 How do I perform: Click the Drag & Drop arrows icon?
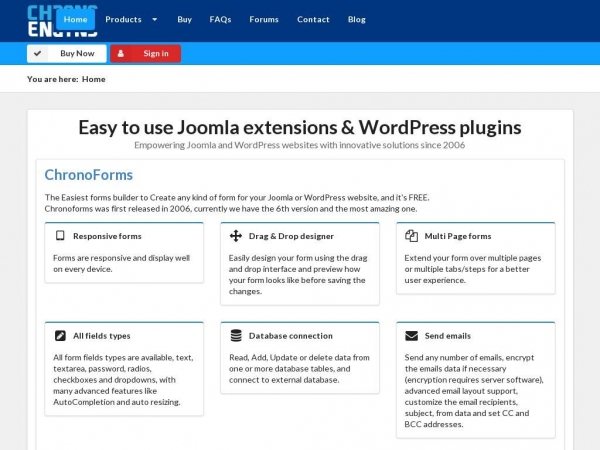click(x=236, y=236)
